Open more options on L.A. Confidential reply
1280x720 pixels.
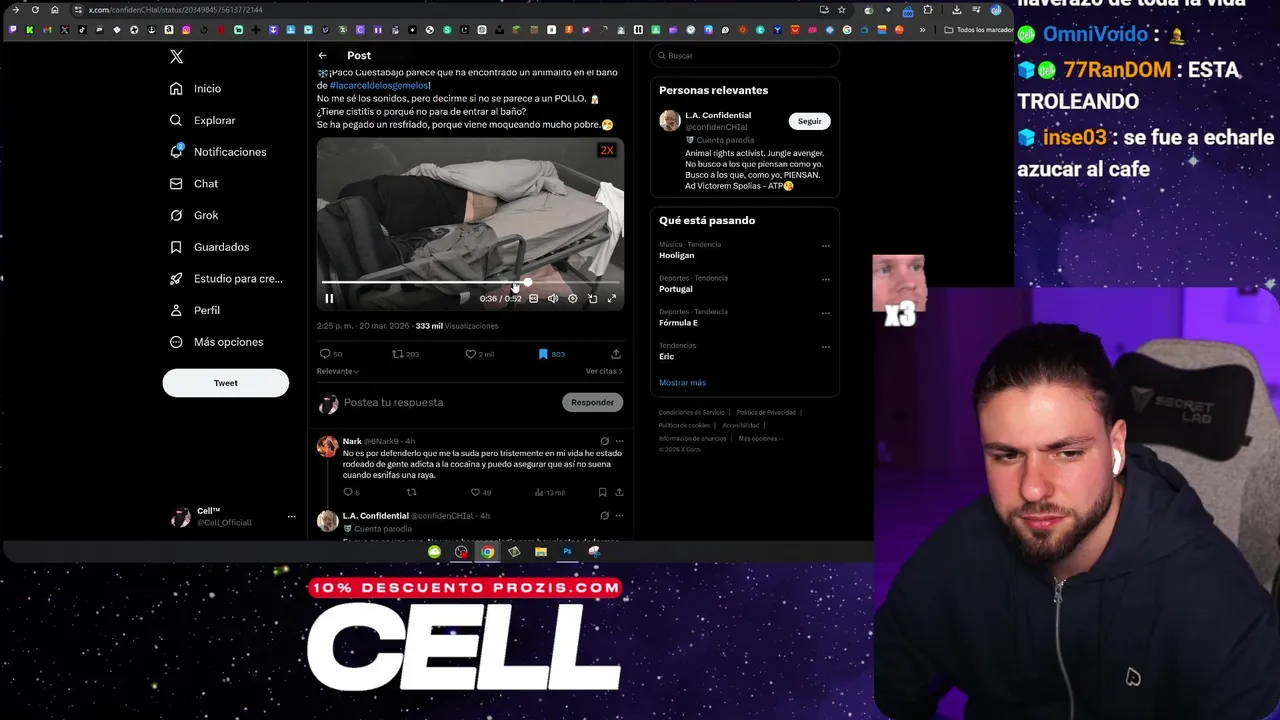coord(619,516)
